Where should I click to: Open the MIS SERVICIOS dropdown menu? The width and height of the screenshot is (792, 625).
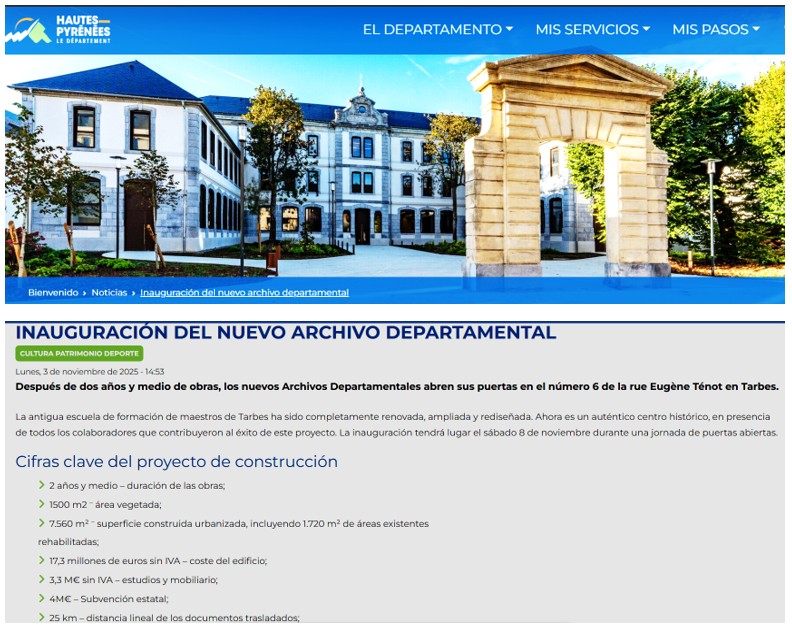pos(592,29)
